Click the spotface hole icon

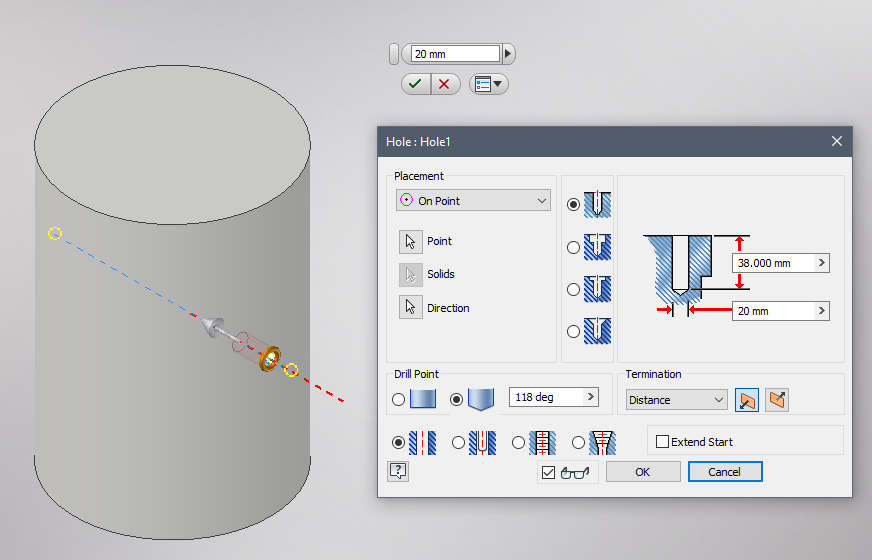coord(597,290)
